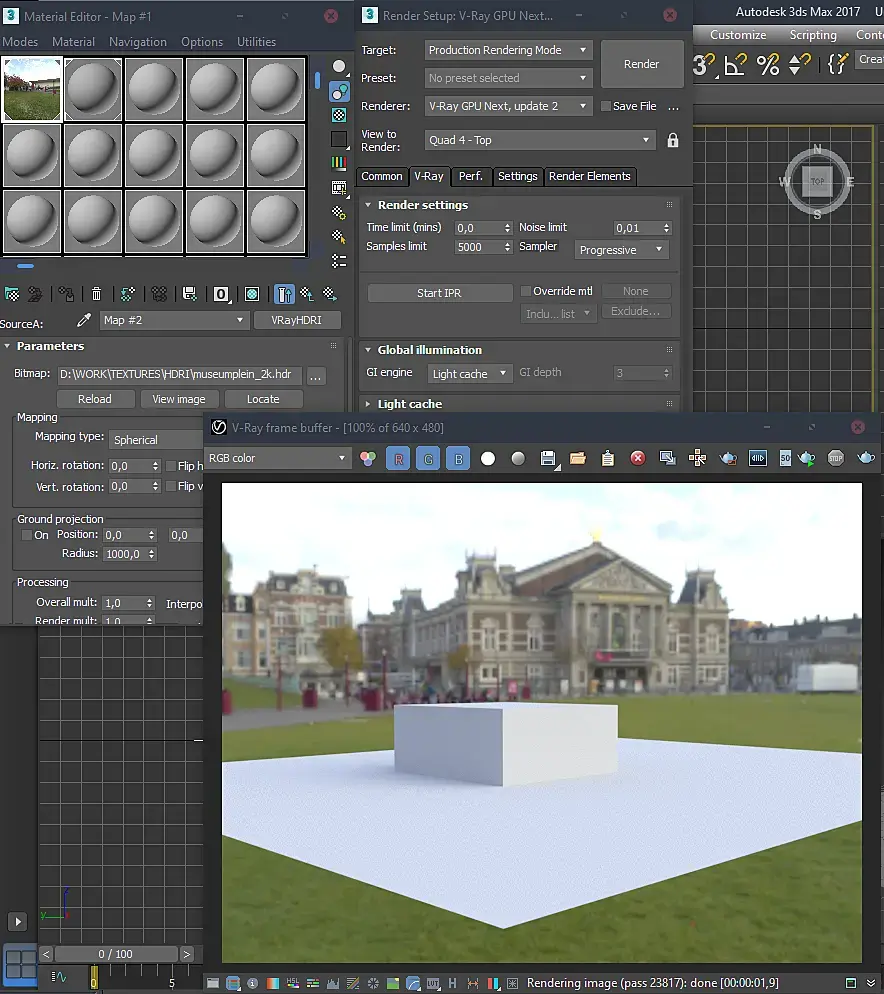Image resolution: width=884 pixels, height=994 pixels.
Task: Enable the Save File checkbox
Action: click(x=605, y=106)
